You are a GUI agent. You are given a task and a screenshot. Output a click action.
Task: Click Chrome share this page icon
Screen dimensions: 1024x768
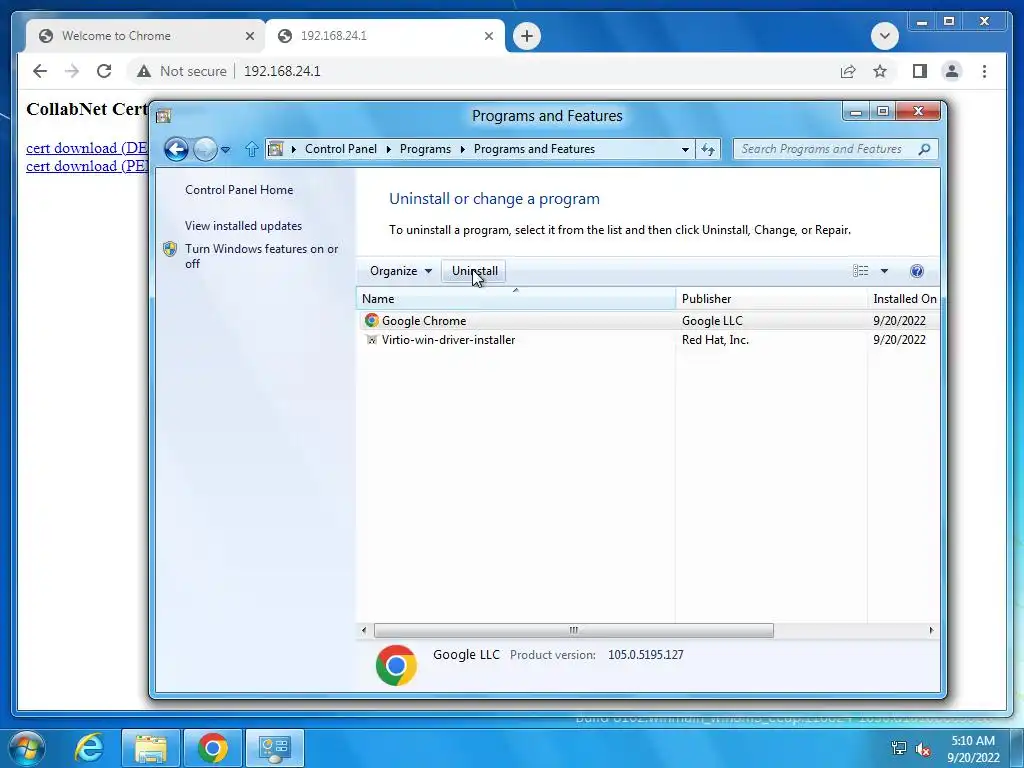(848, 71)
